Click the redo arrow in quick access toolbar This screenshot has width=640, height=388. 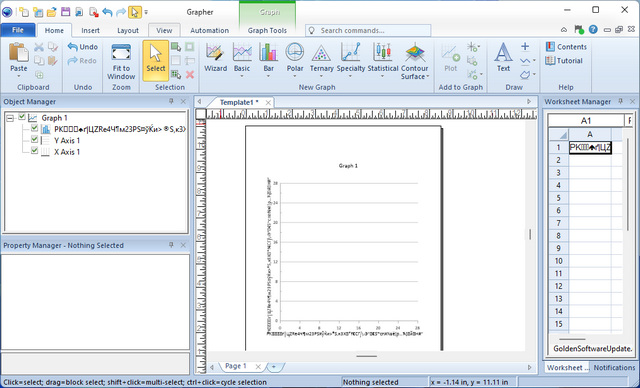[121, 12]
